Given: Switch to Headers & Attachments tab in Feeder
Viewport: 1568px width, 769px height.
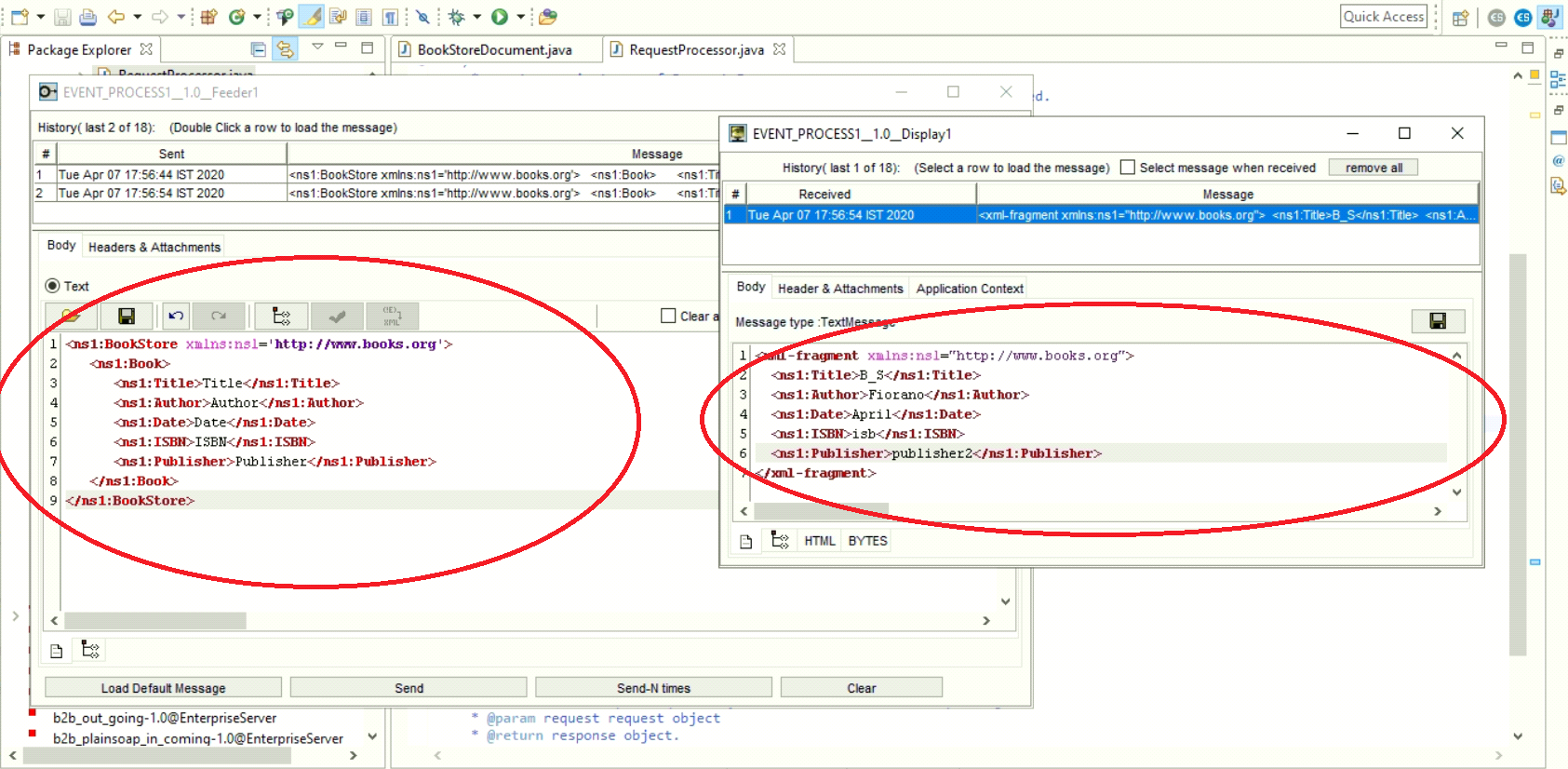Looking at the screenshot, I should click(x=154, y=247).
